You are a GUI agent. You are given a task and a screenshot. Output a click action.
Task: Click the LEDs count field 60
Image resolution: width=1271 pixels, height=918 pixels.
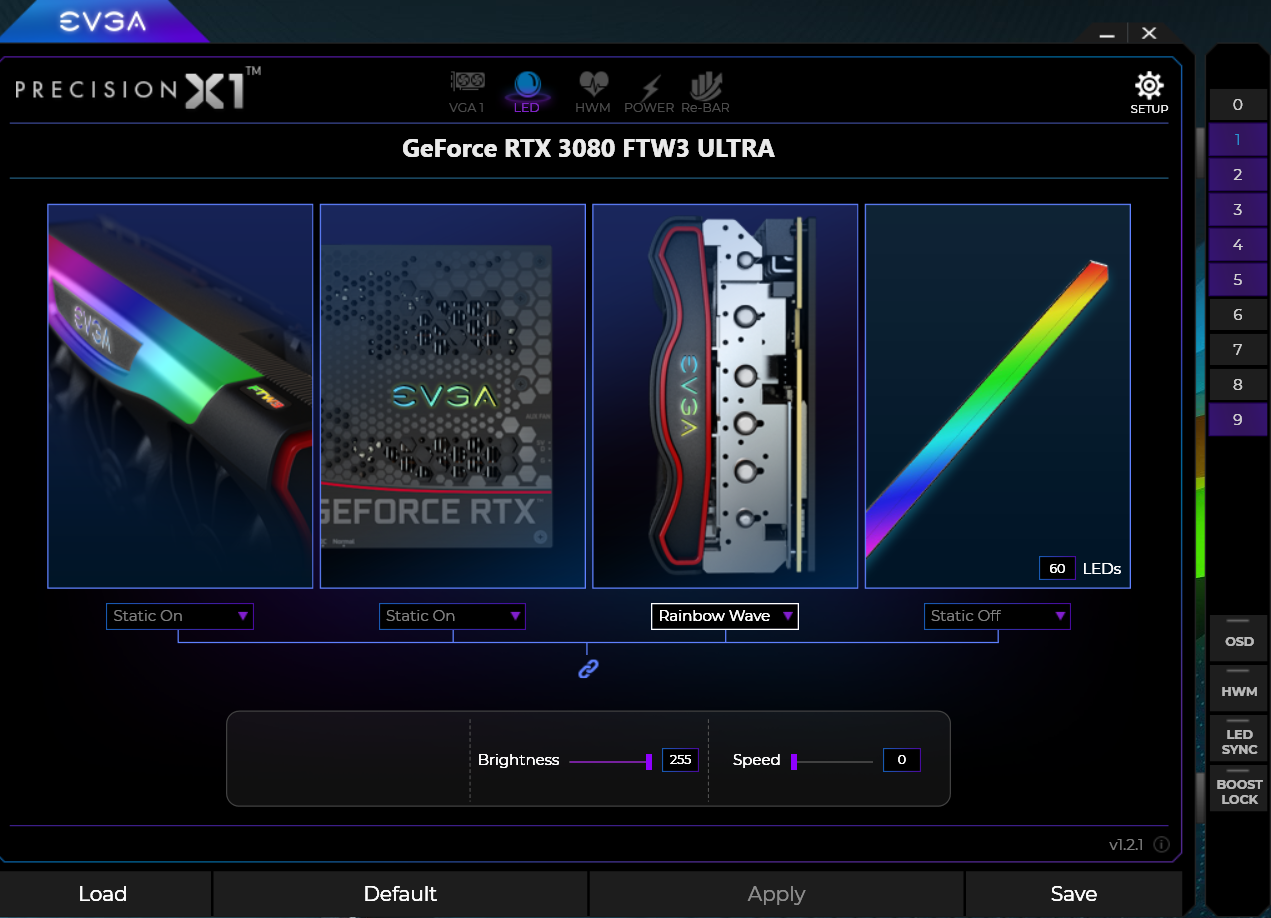(x=1057, y=568)
